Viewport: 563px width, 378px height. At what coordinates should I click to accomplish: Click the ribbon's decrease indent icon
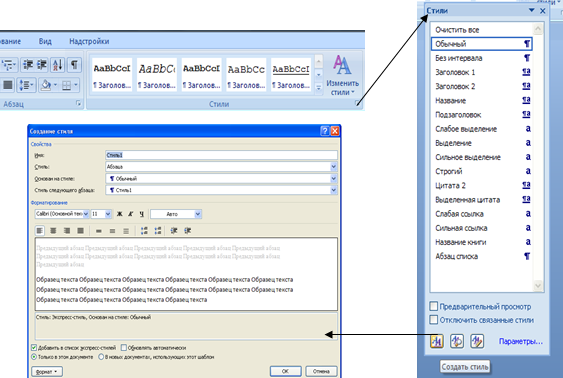click(x=28, y=65)
